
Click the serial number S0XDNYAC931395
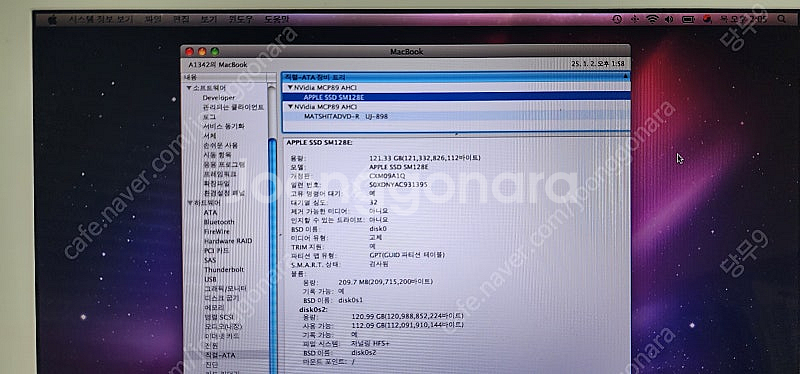tap(398, 184)
